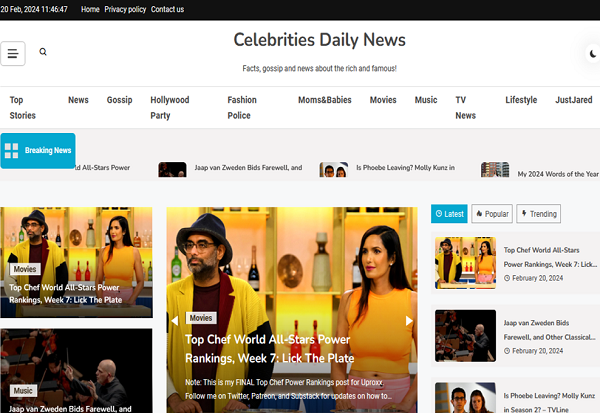This screenshot has height=413, width=600.
Task: Open the Top Stories menu
Action: tap(23, 108)
